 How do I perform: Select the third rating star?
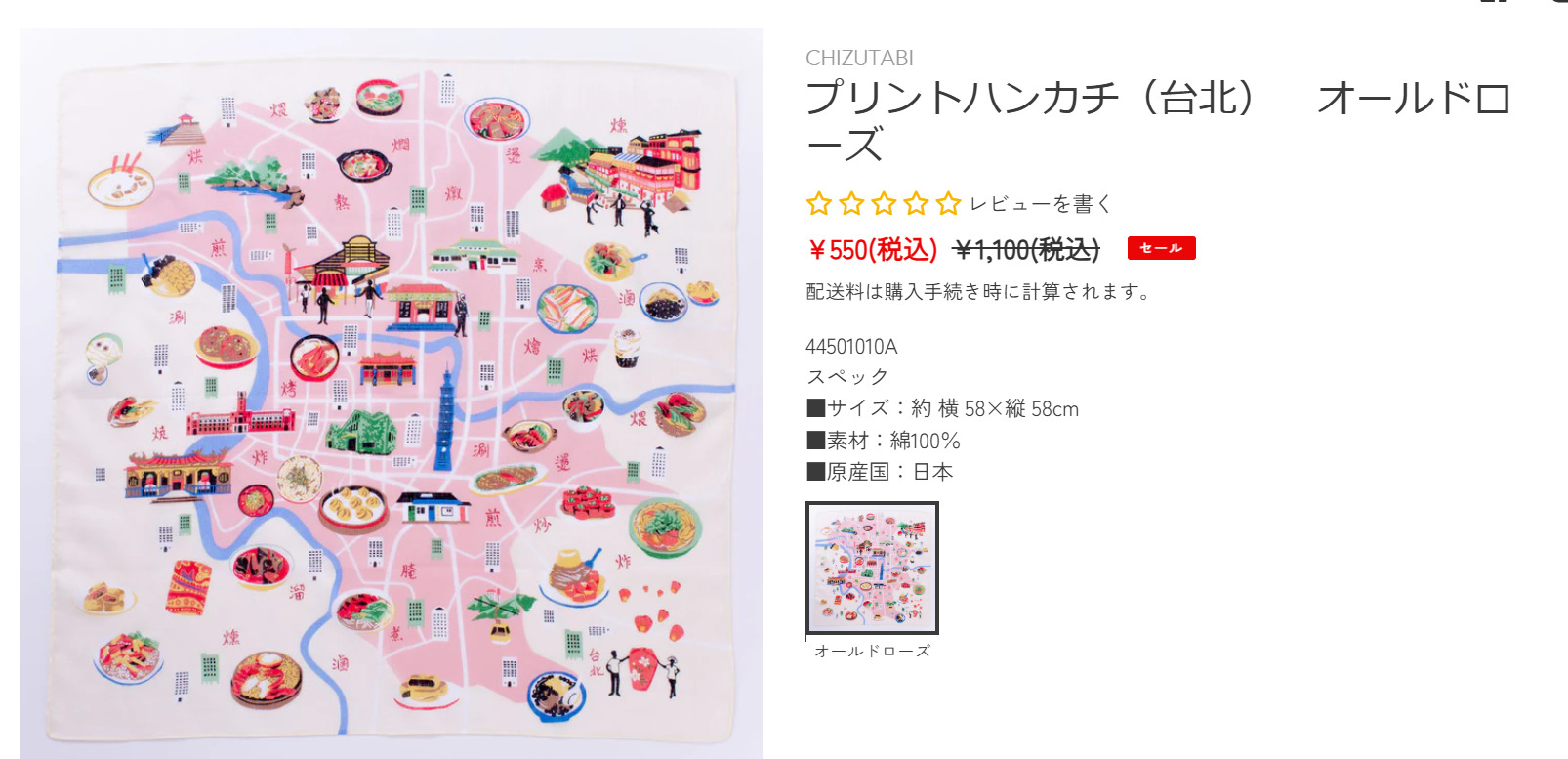884,203
